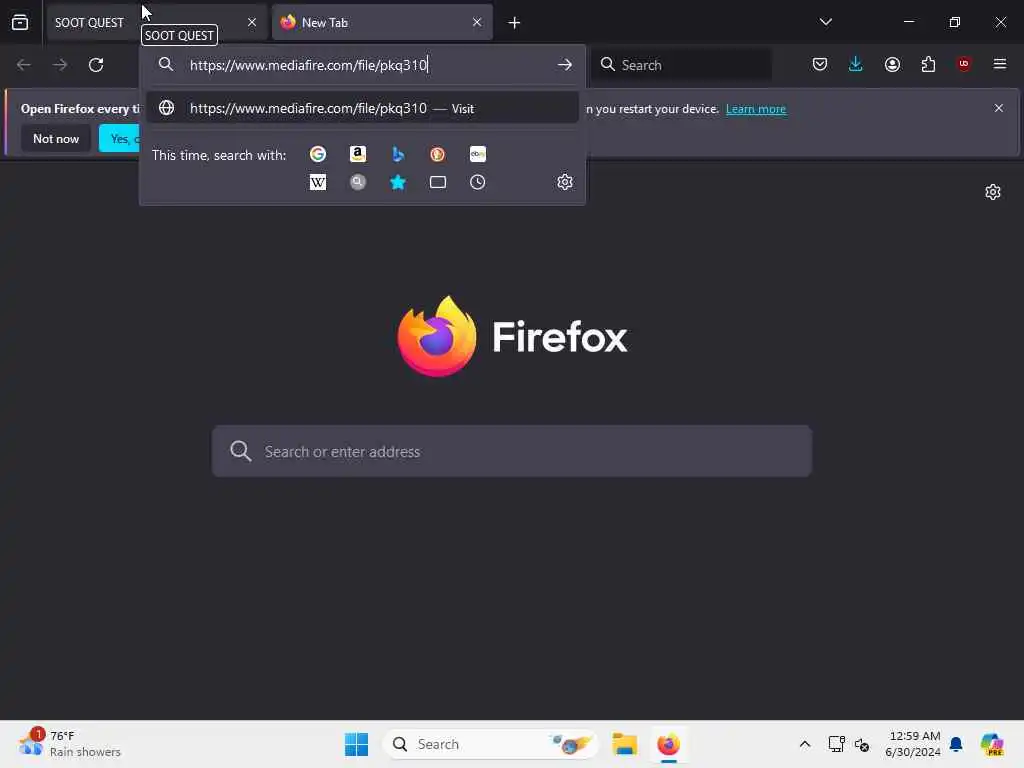1024x768 pixels.
Task: Open a new tab with plus button
Action: point(514,23)
